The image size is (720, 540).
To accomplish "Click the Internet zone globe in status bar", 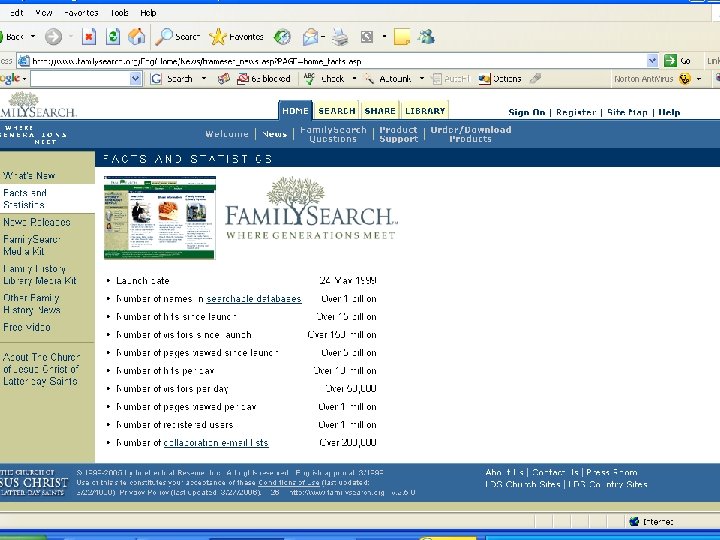I will (x=634, y=521).
